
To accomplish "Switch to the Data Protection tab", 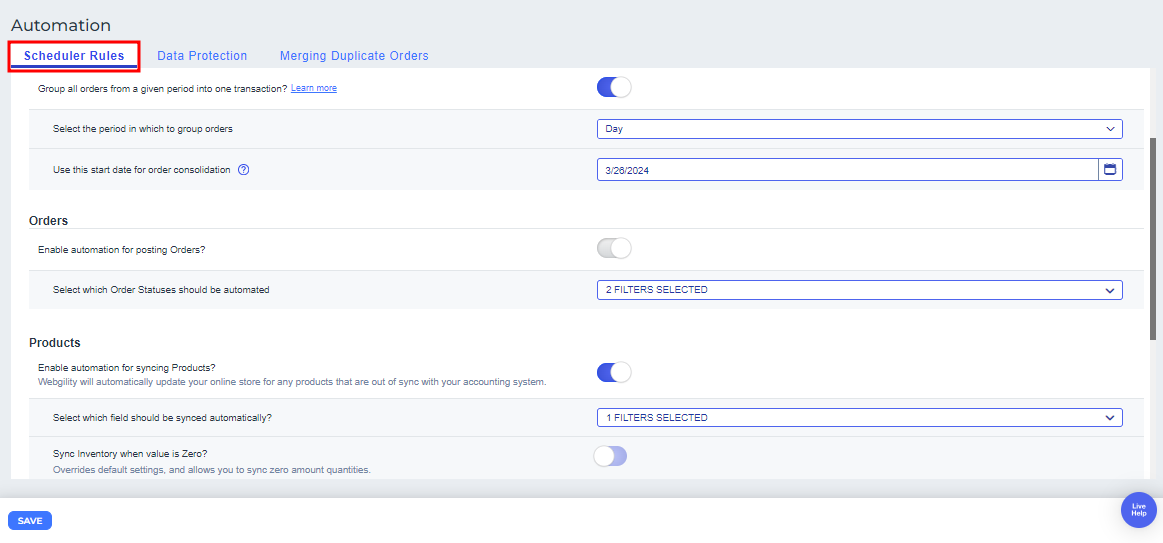I will 202,56.
